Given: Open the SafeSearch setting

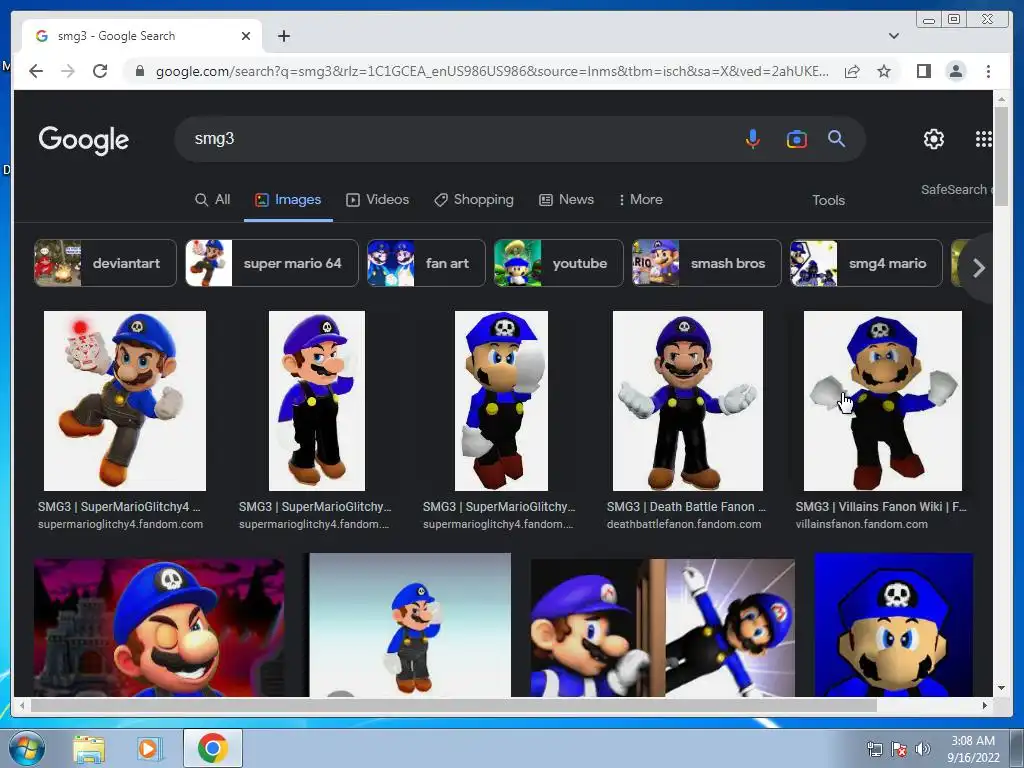Looking at the screenshot, I should tap(955, 189).
